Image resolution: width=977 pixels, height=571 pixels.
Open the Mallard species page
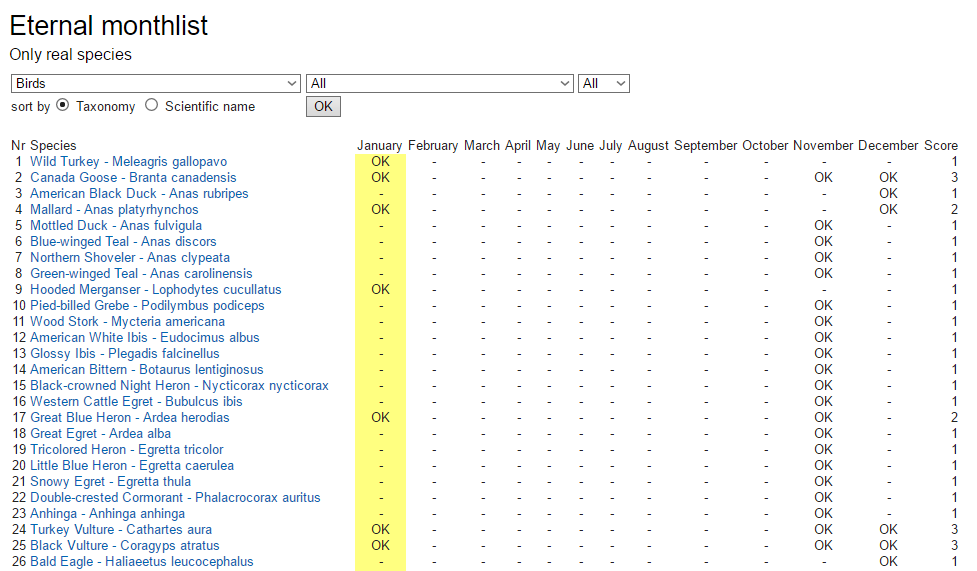coord(114,209)
